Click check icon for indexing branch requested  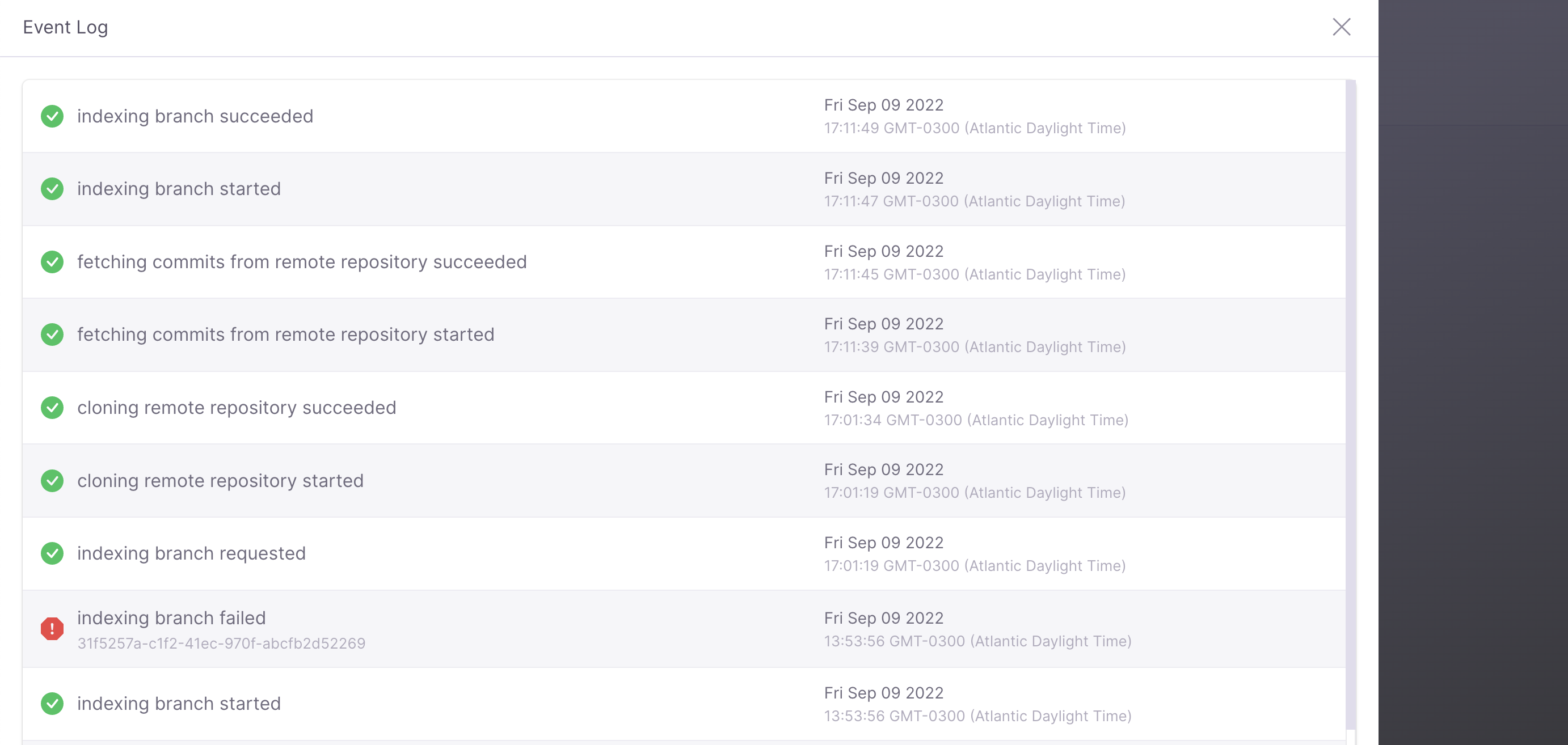pyautogui.click(x=52, y=553)
